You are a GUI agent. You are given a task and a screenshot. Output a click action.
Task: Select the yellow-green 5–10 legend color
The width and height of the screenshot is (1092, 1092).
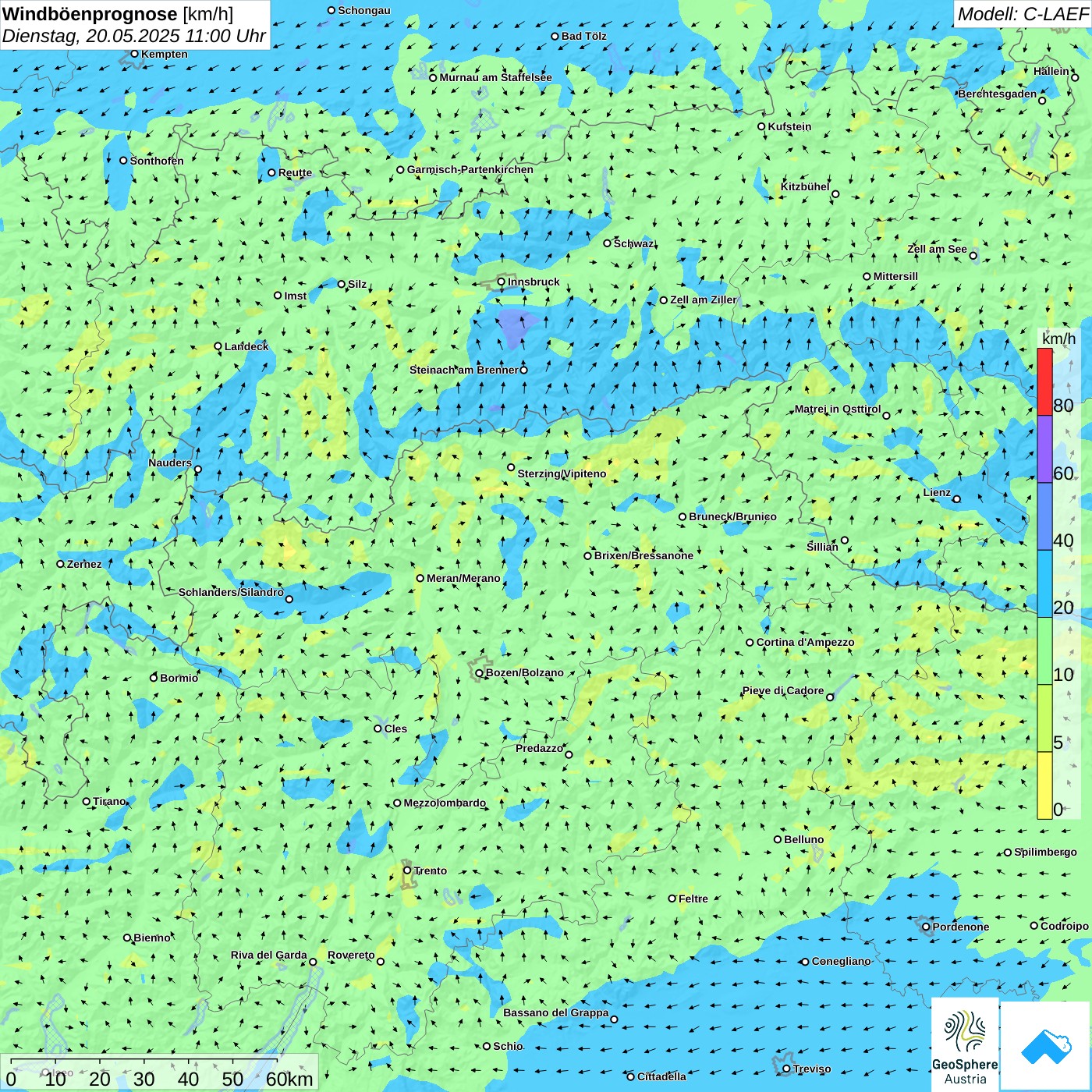1044,718
